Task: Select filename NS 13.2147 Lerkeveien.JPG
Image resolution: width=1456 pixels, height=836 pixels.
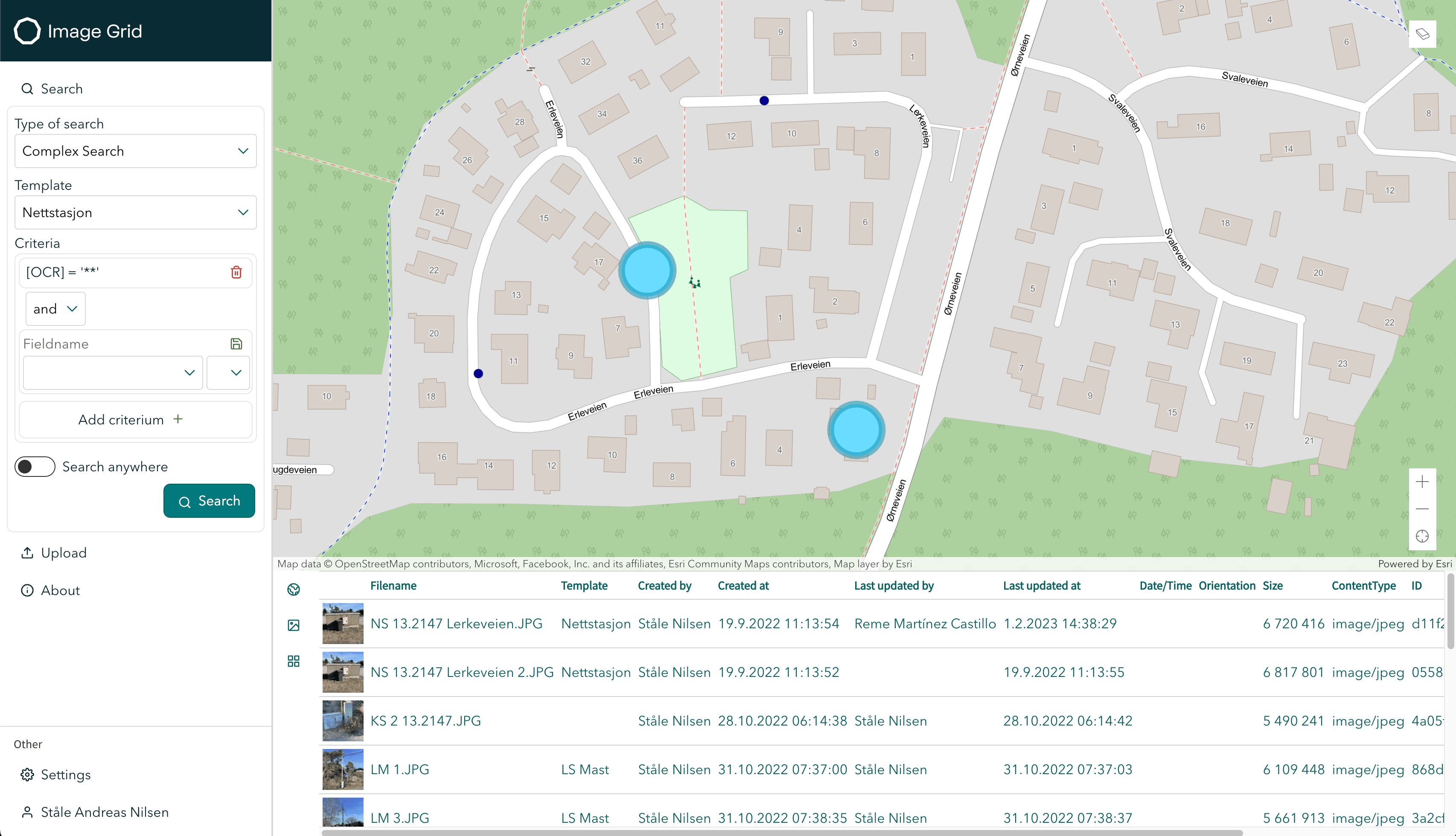Action: pos(456,624)
